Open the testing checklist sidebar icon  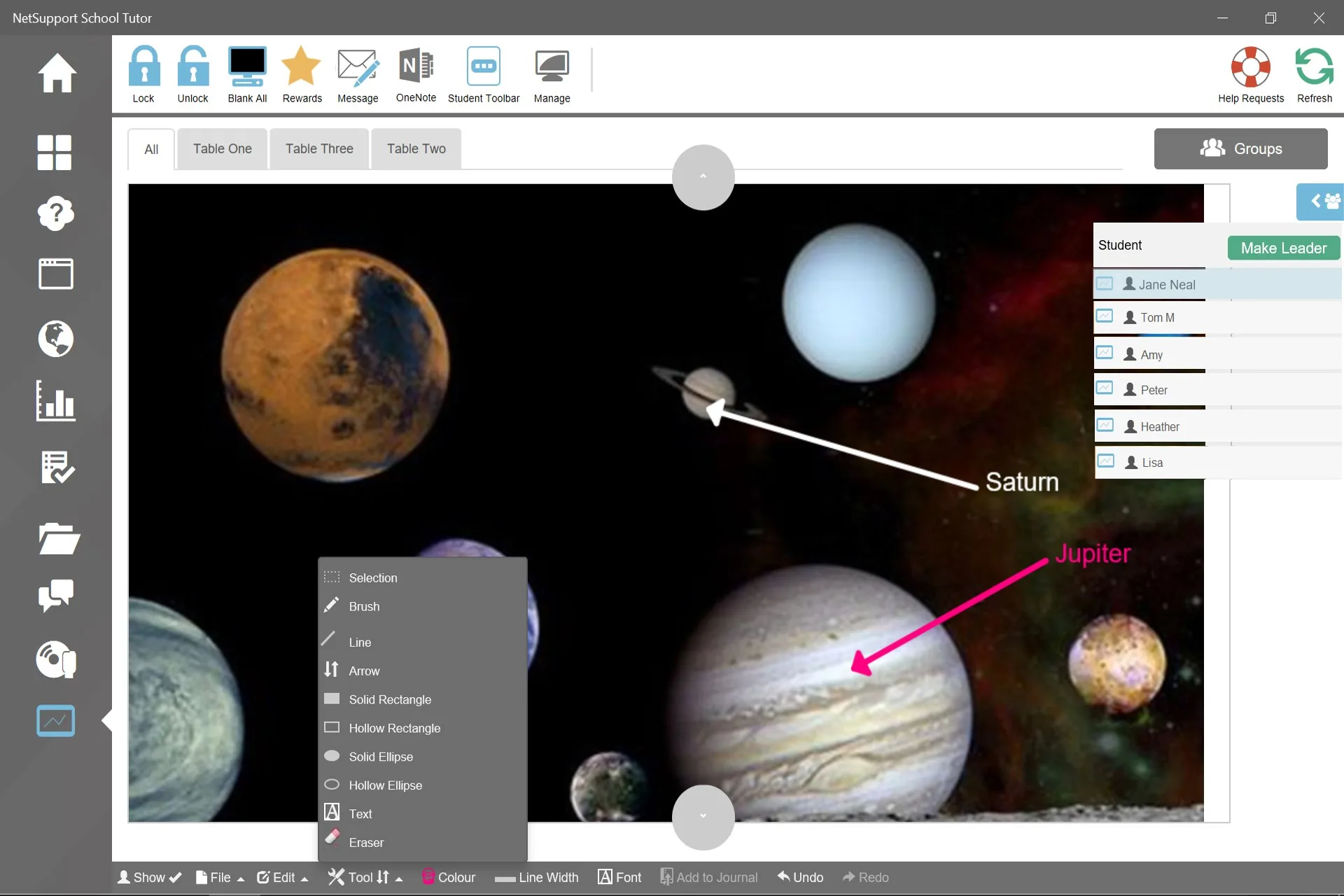point(57,467)
